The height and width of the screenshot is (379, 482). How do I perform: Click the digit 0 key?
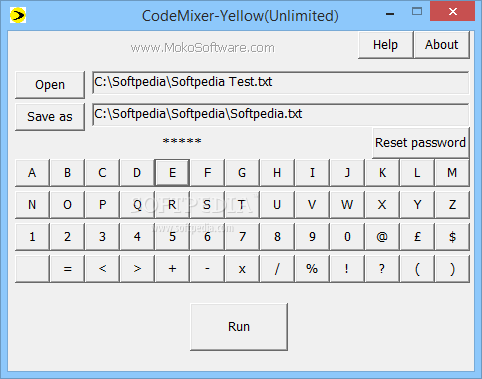(x=347, y=237)
